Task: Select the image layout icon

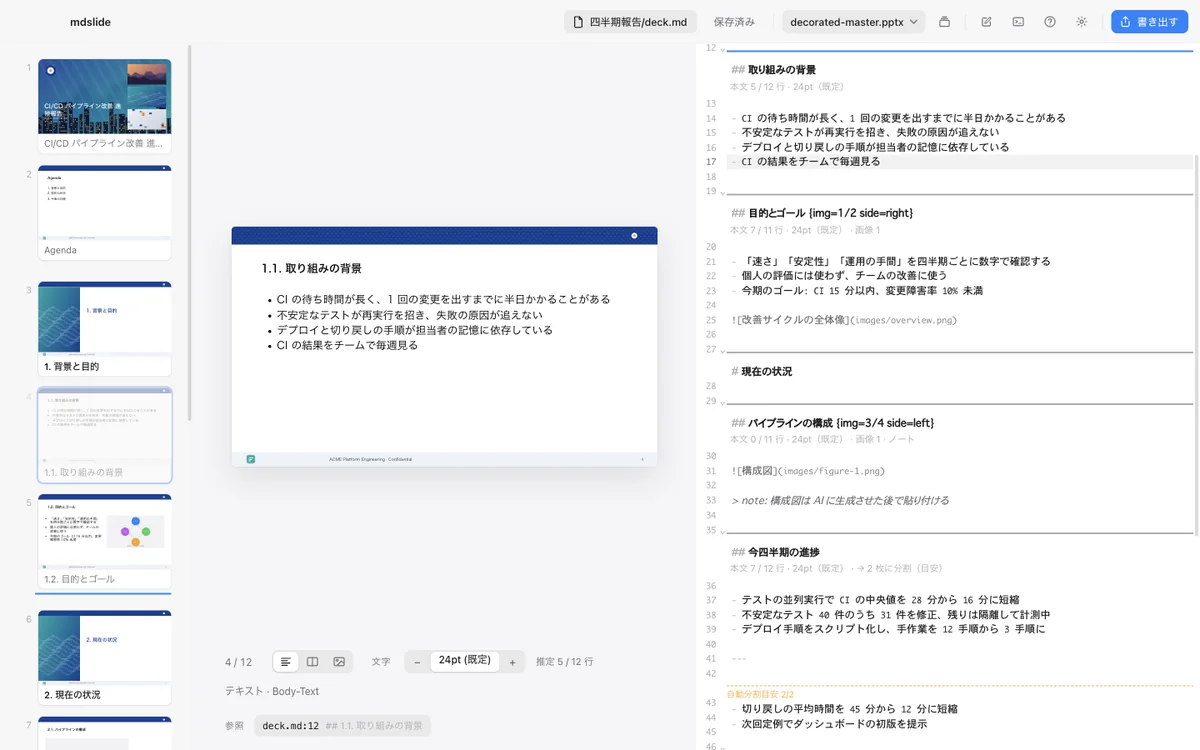Action: tap(339, 662)
